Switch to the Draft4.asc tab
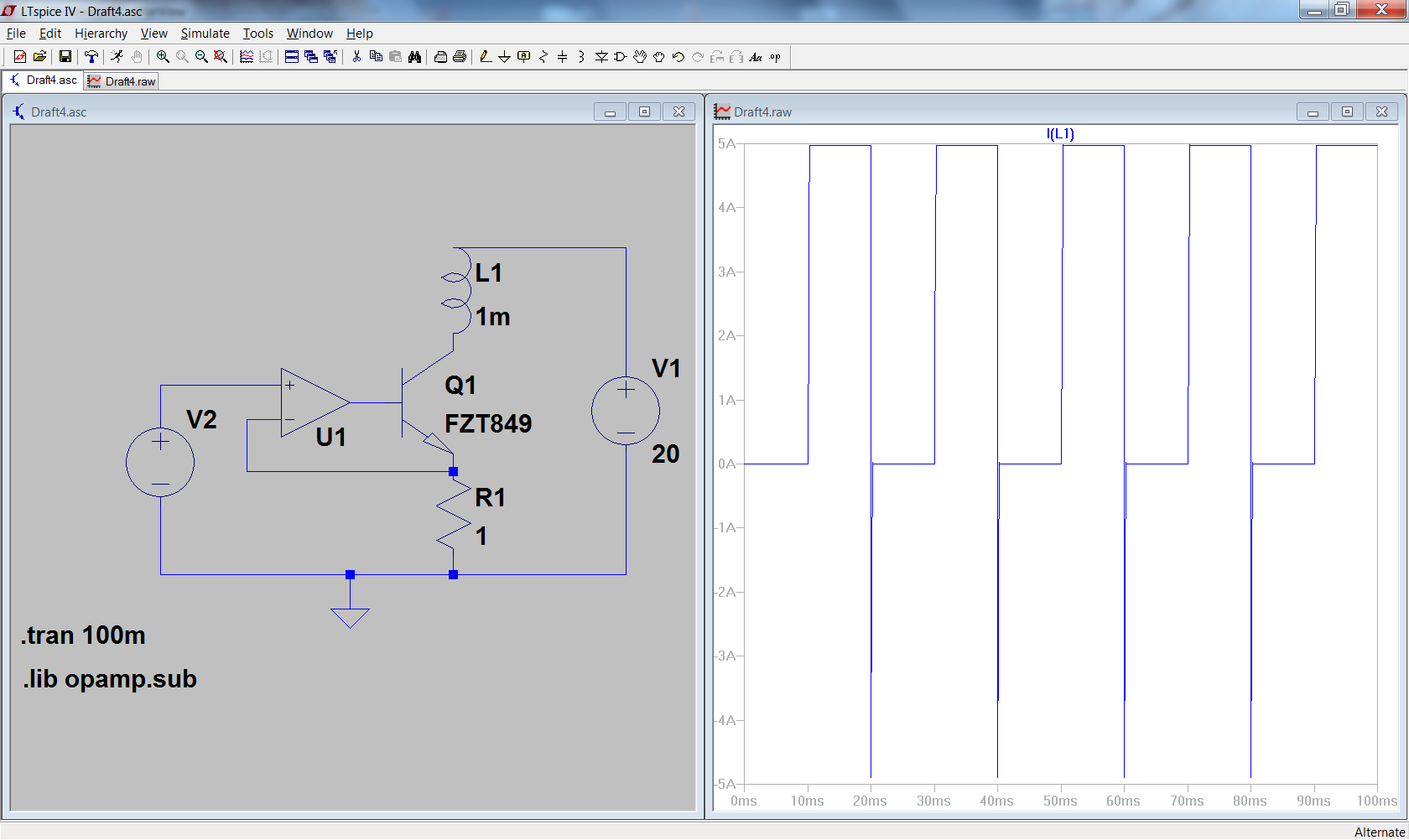This screenshot has height=840, width=1409. coord(43,80)
